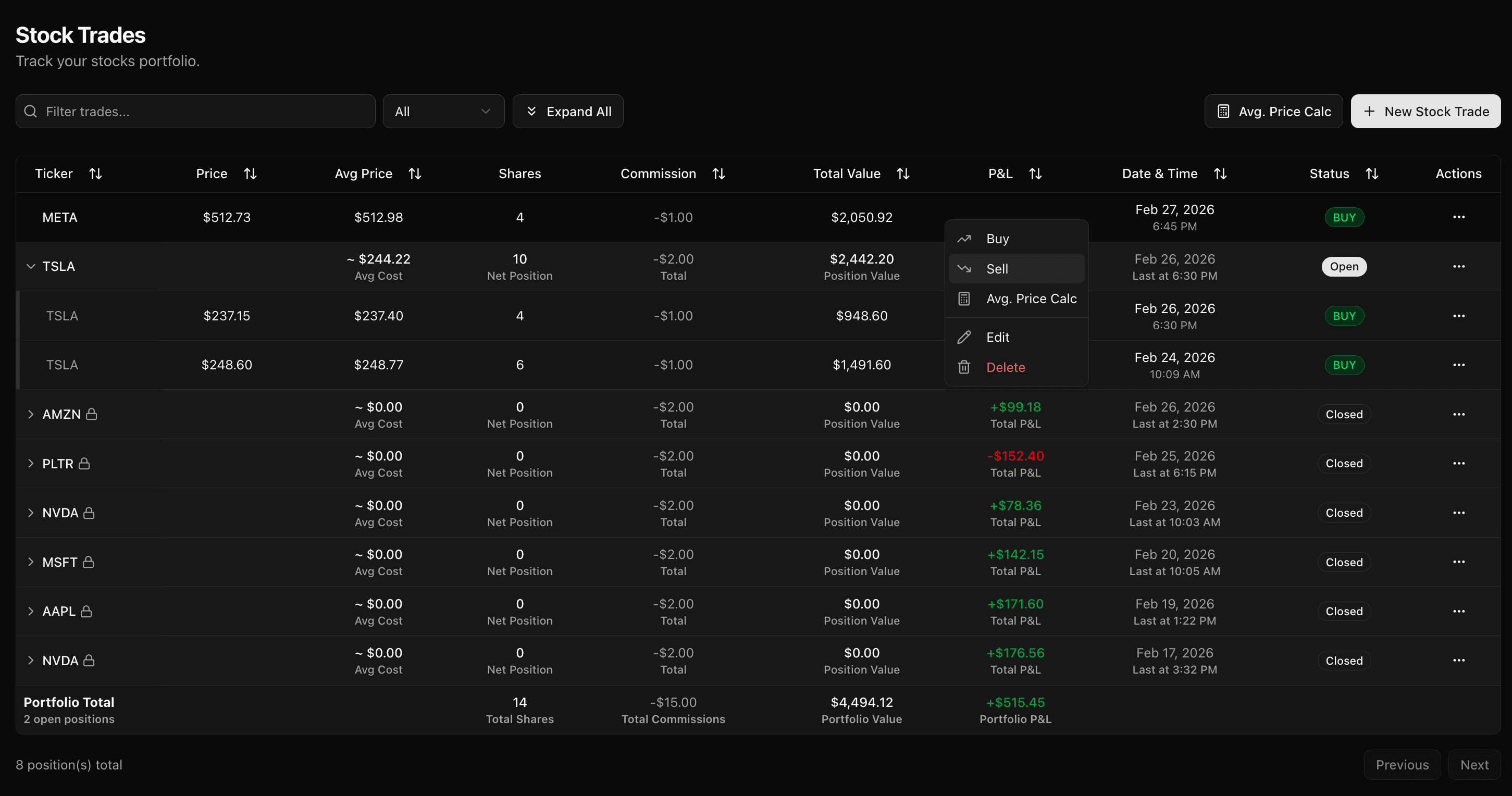This screenshot has width=1512, height=796.
Task: Click the New Stock Trade button
Action: 1425,111
